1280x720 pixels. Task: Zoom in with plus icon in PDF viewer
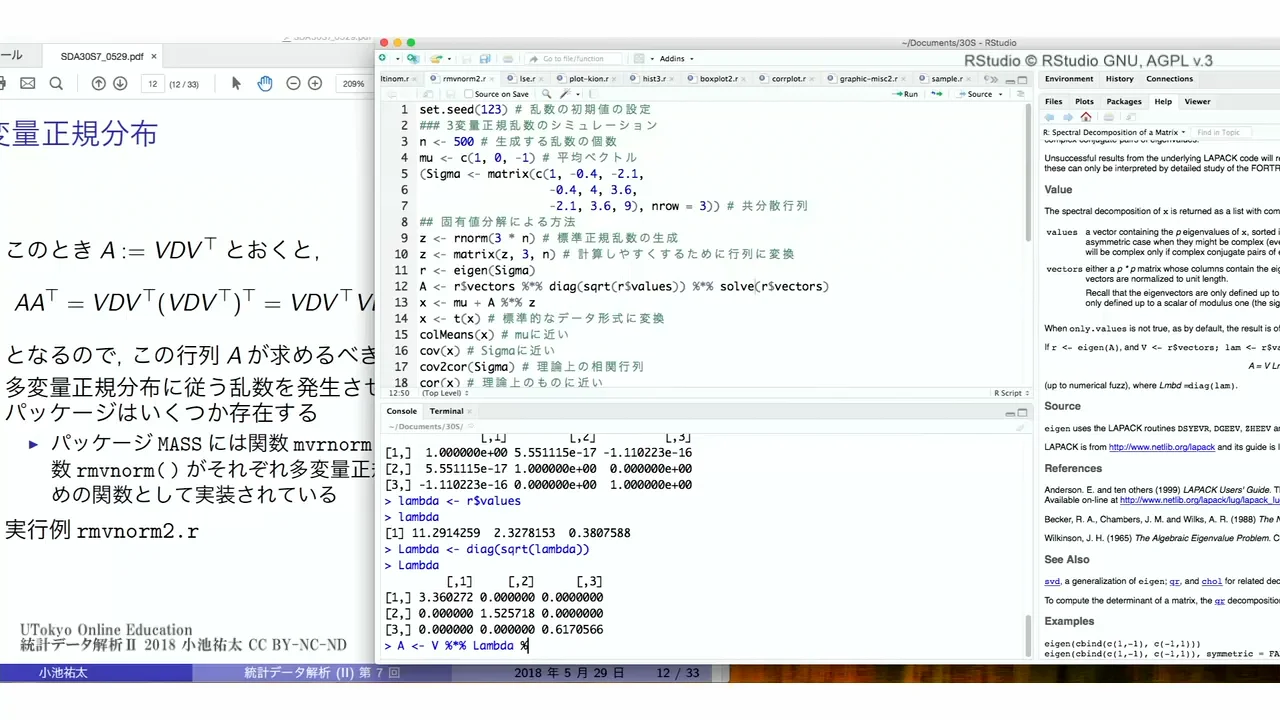point(315,83)
